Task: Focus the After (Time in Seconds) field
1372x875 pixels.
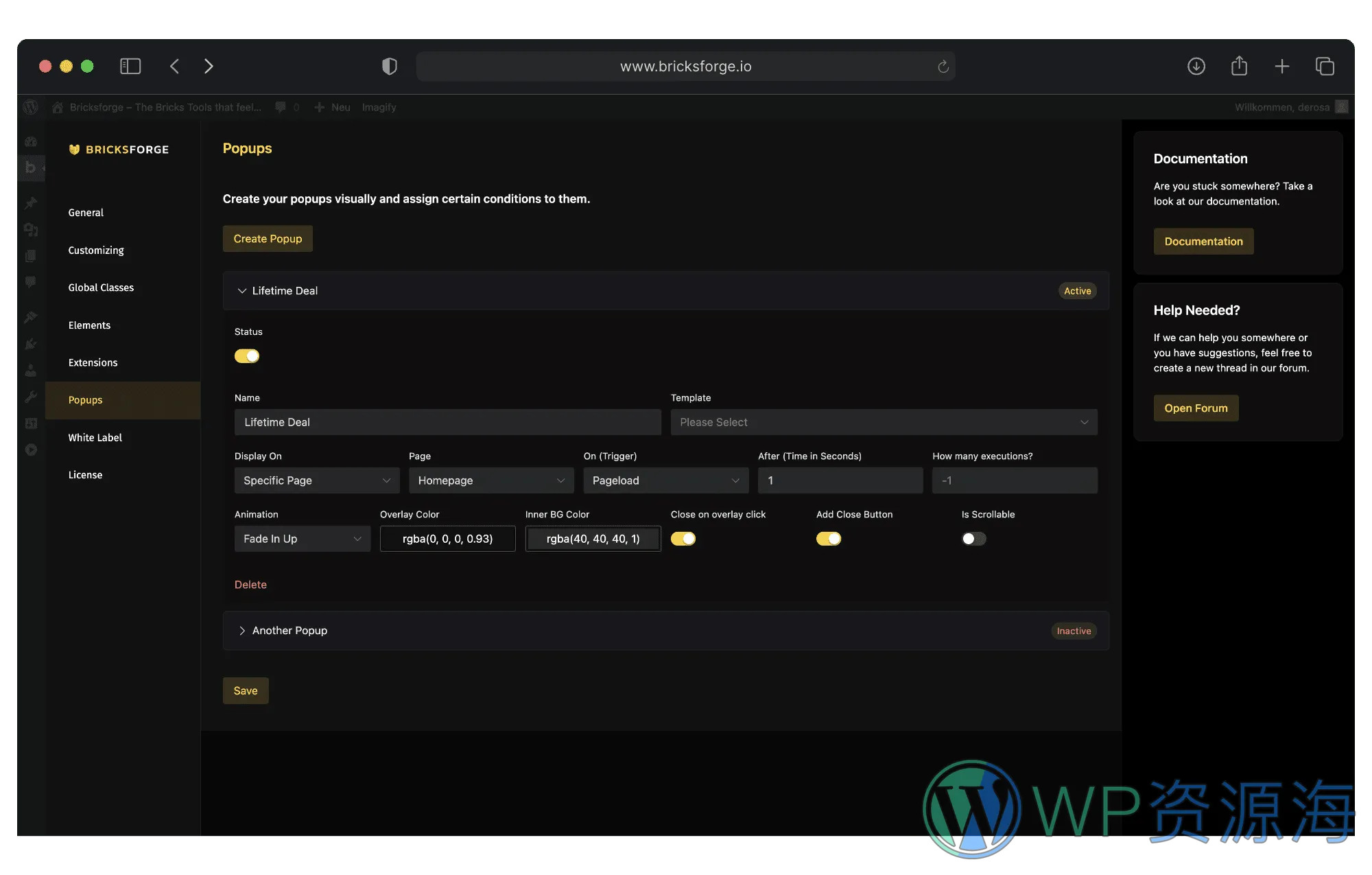Action: pyautogui.click(x=840, y=480)
